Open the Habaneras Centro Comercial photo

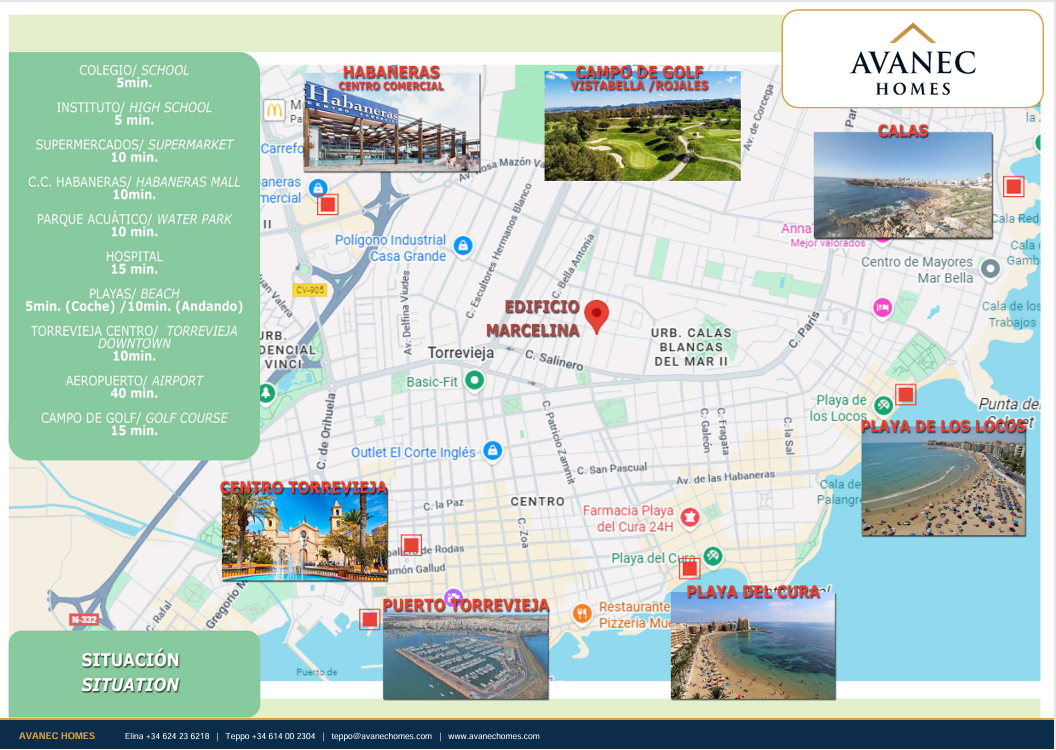tap(392, 122)
